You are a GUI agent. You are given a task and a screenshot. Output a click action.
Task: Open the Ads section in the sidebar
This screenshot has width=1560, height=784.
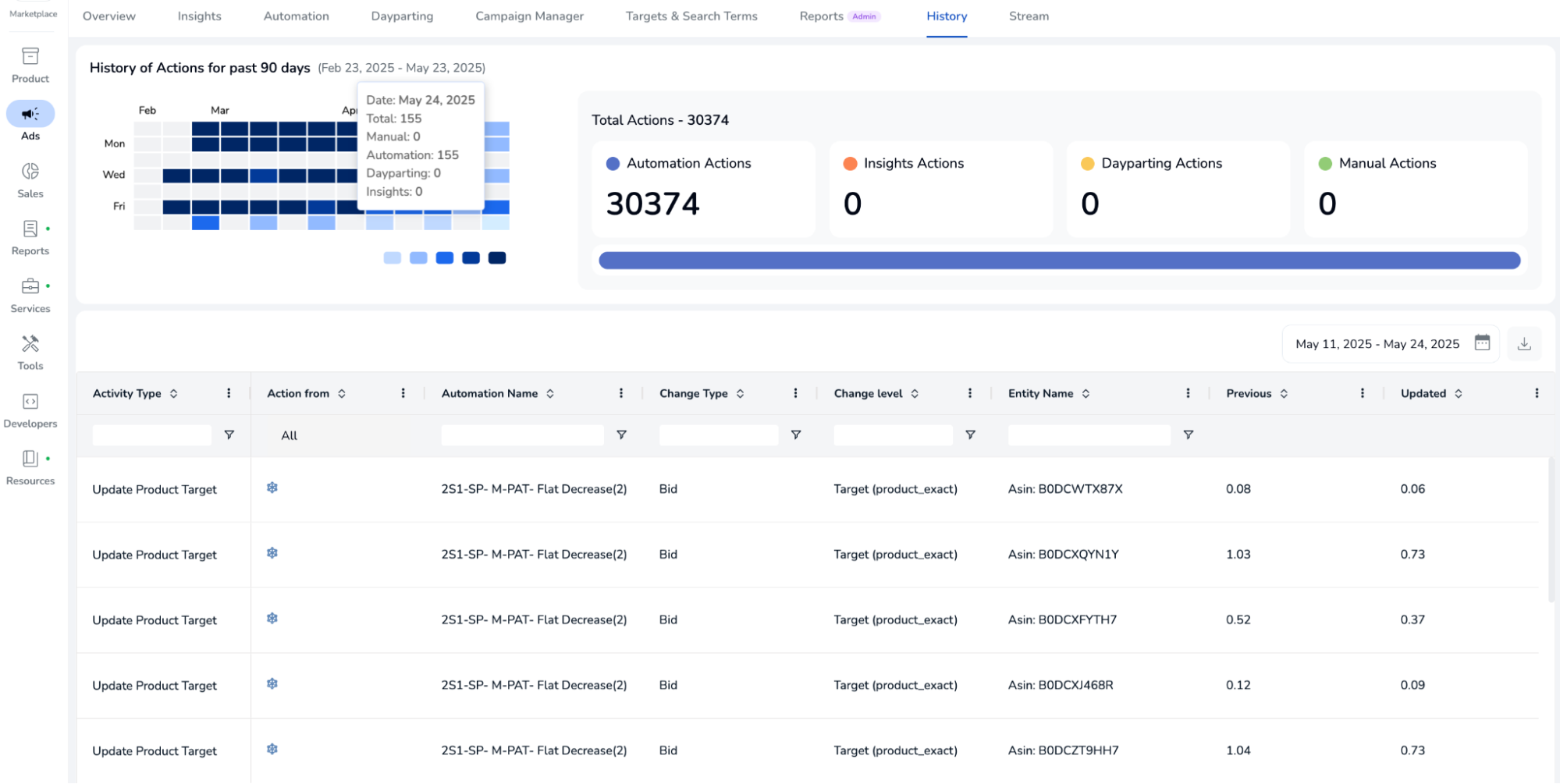tap(30, 115)
